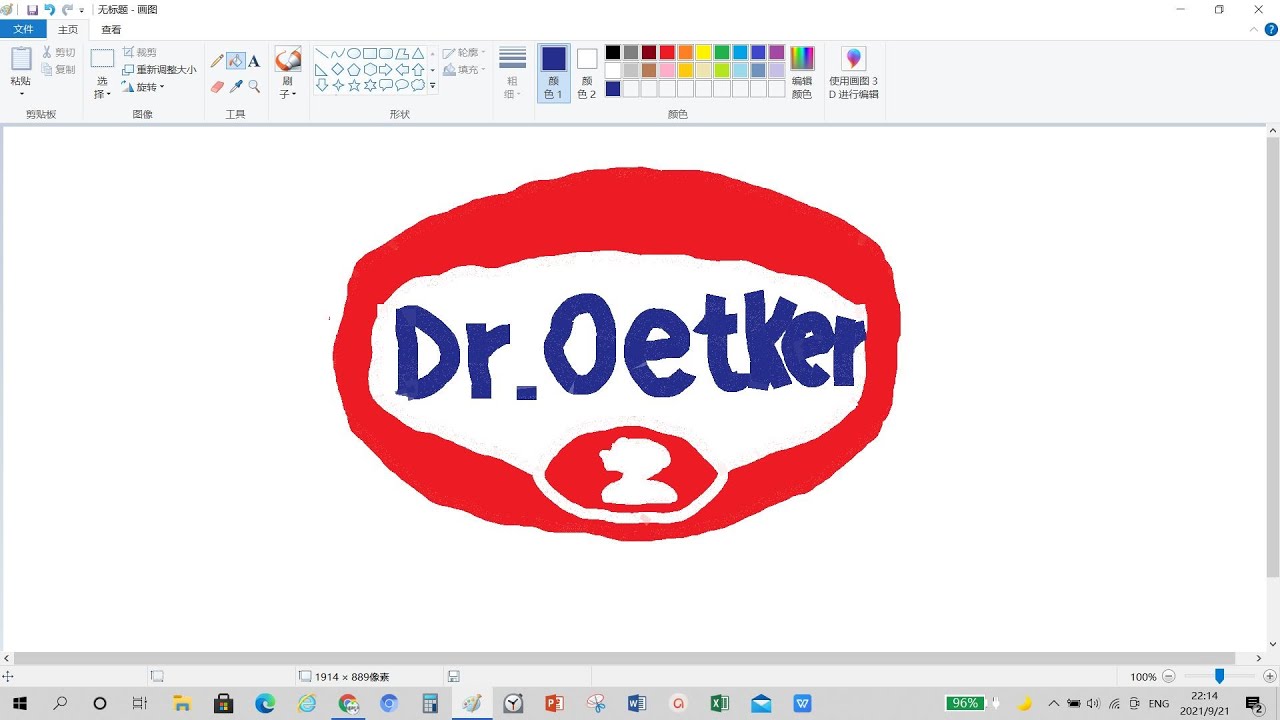Click the Save icon in quick access toolbar
This screenshot has width=1280, height=720.
32,9
